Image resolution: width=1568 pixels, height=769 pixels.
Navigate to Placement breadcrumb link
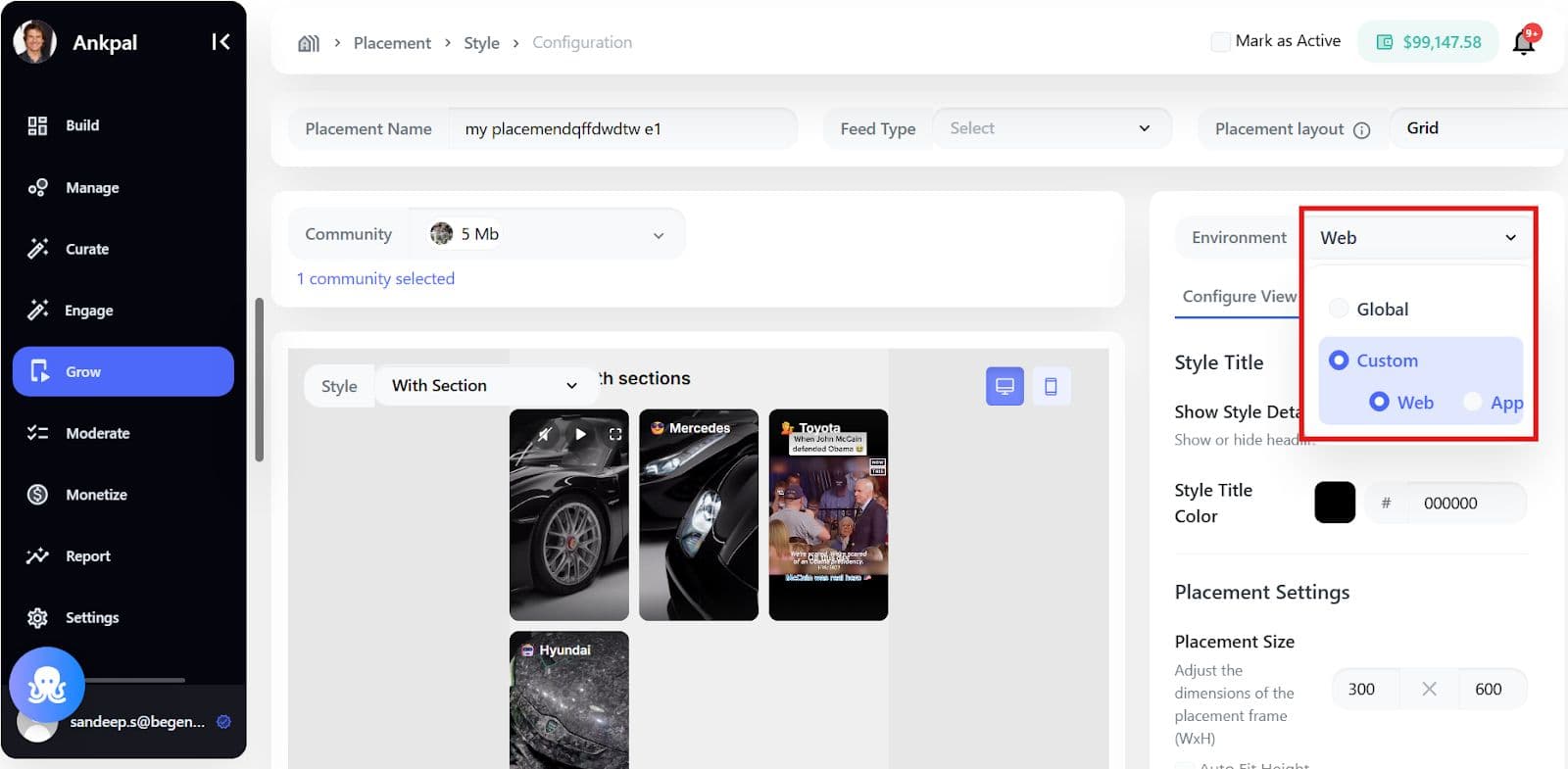pos(392,43)
